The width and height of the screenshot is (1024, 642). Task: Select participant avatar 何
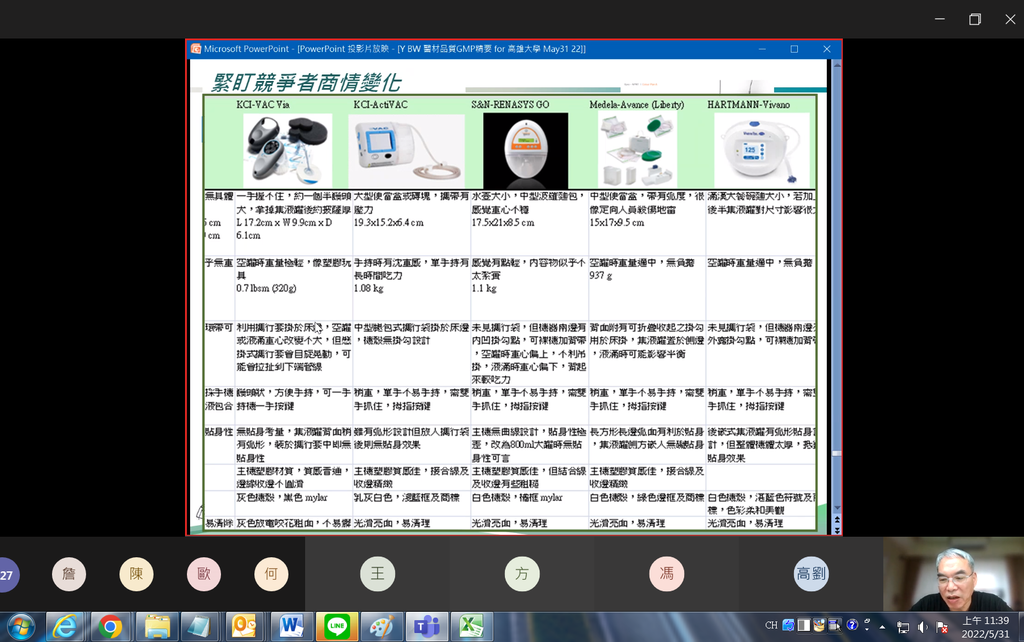(x=271, y=574)
